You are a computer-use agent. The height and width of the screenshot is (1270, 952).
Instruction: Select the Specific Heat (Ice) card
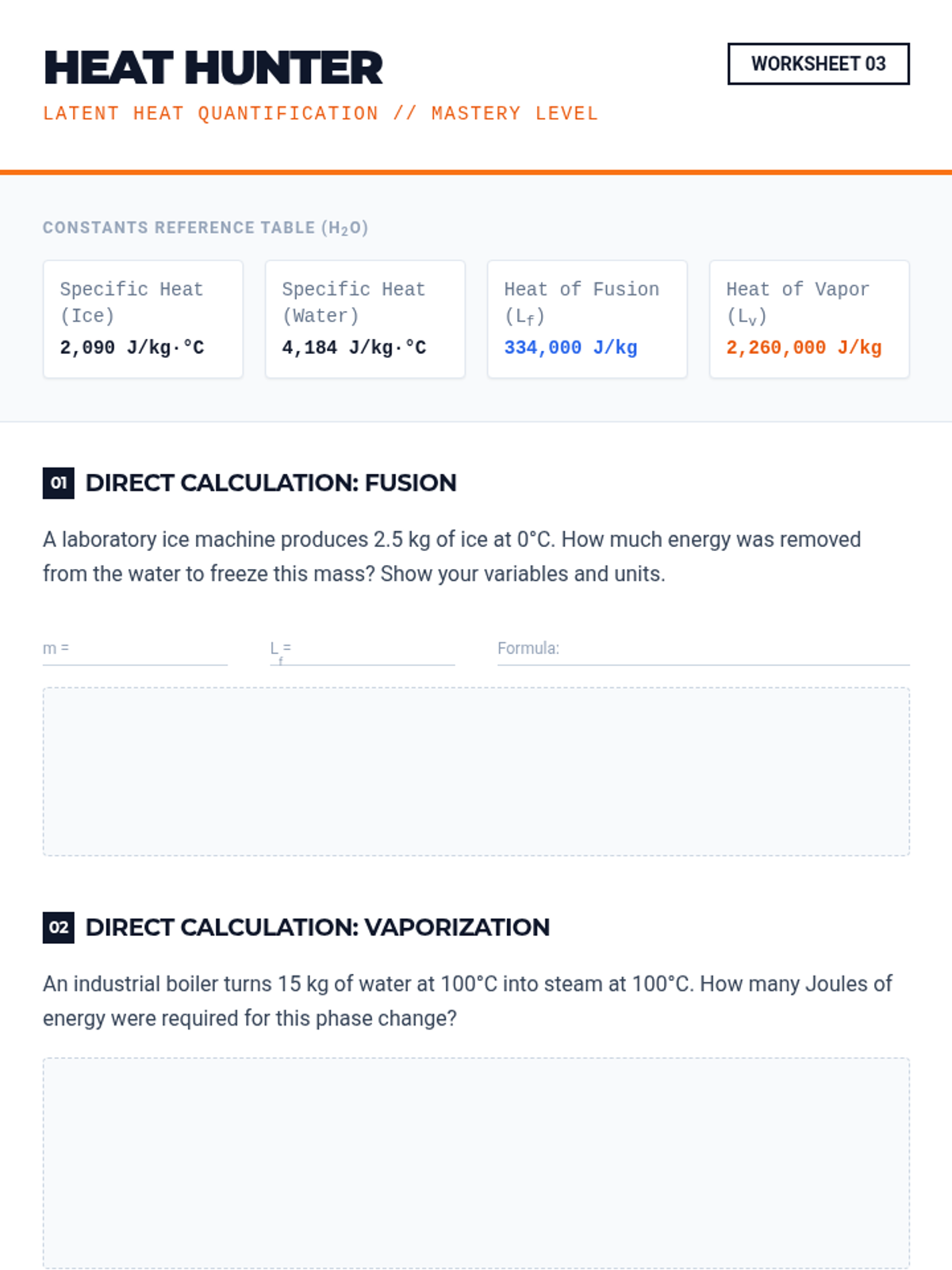143,318
